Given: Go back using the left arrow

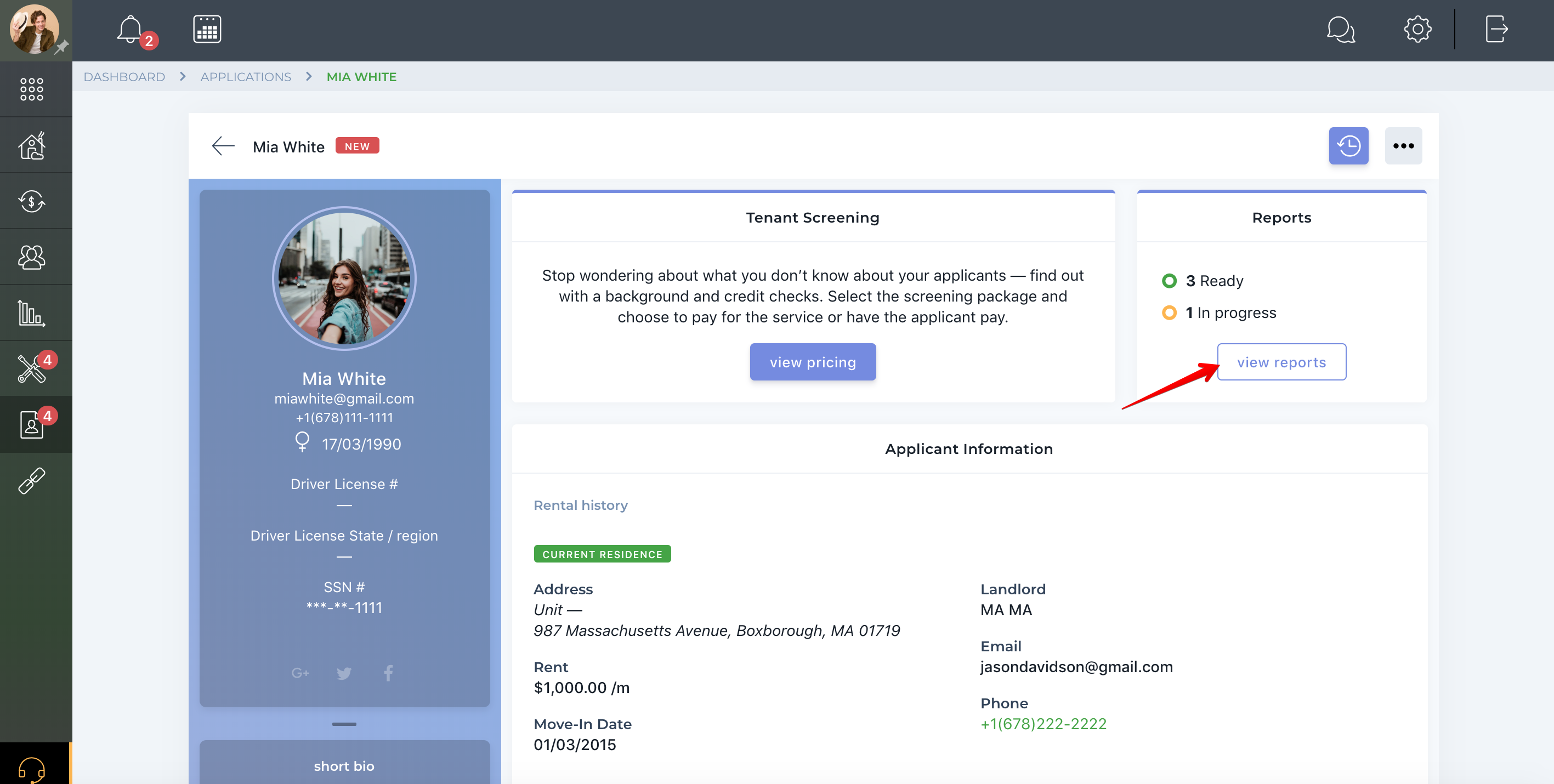Looking at the screenshot, I should [223, 146].
